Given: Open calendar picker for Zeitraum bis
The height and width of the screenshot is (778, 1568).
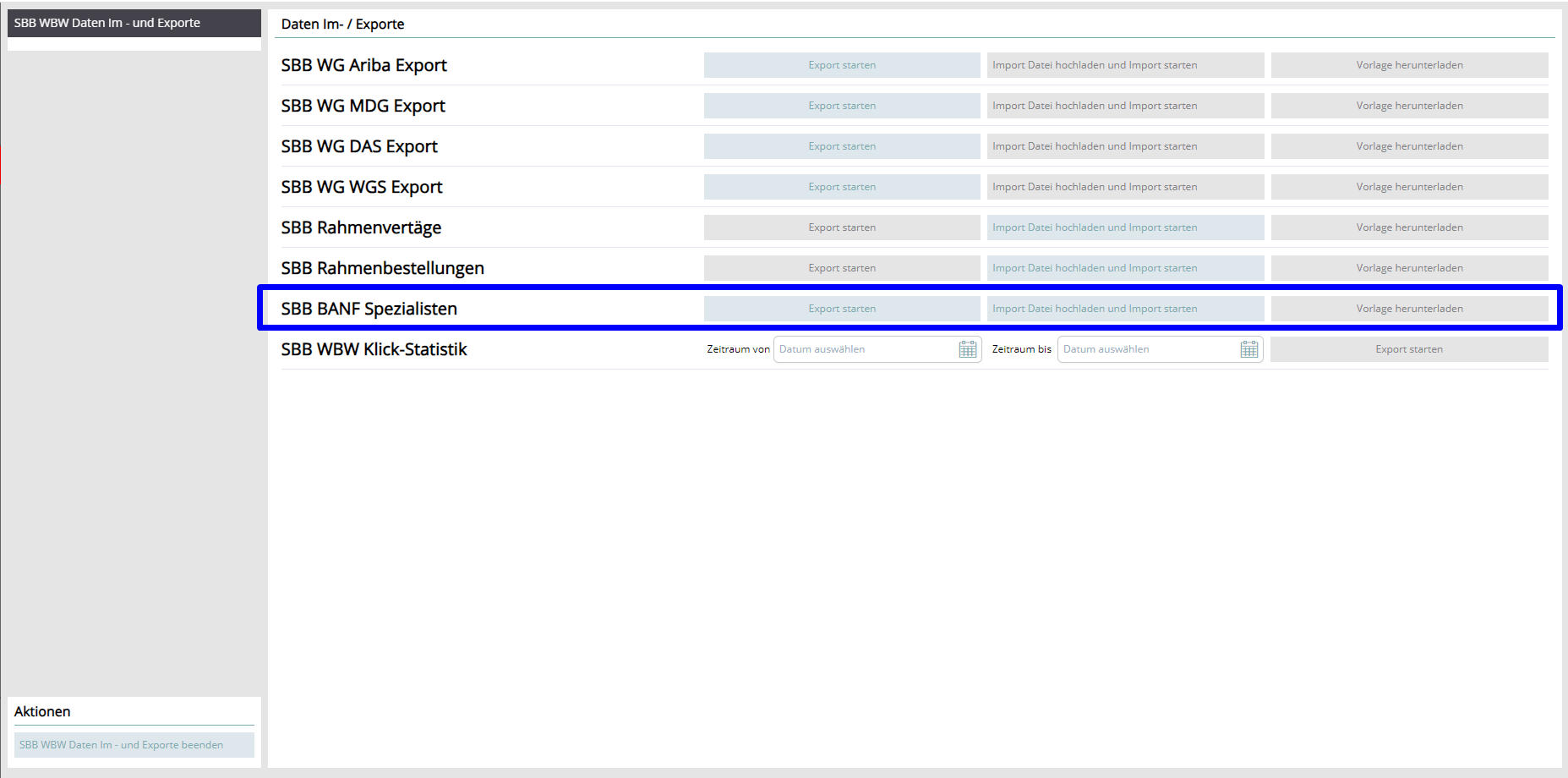Looking at the screenshot, I should 1248,349.
